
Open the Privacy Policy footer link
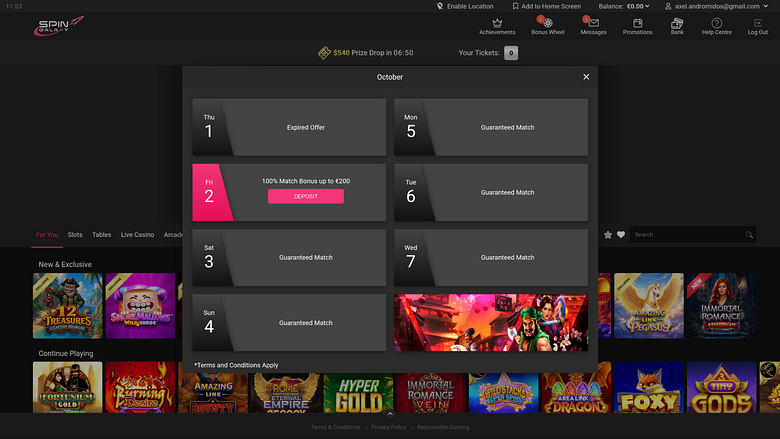tap(389, 427)
